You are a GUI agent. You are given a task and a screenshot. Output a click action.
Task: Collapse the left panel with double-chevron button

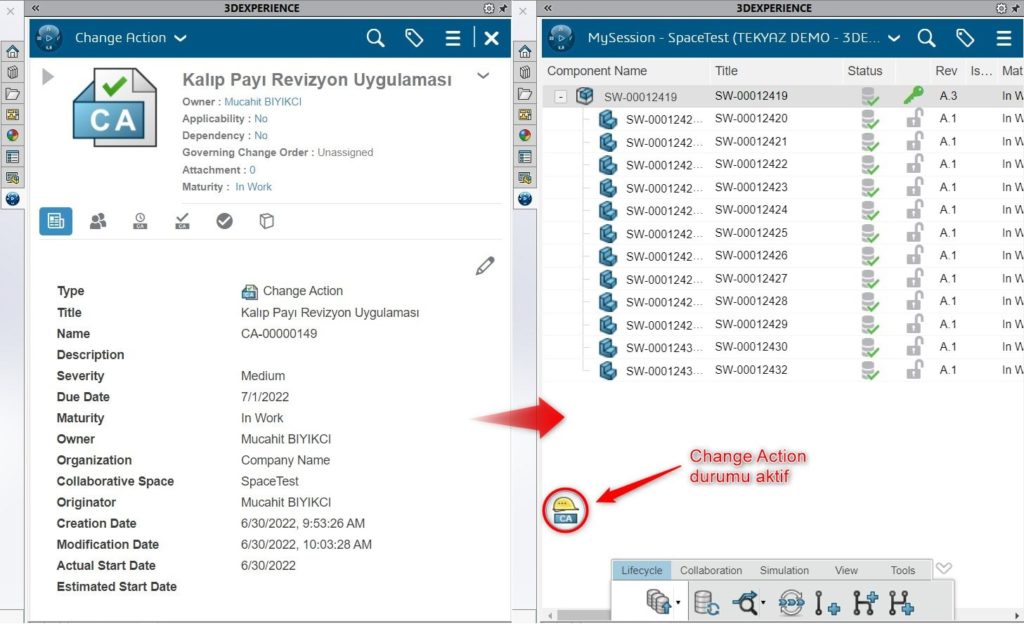coord(36,8)
